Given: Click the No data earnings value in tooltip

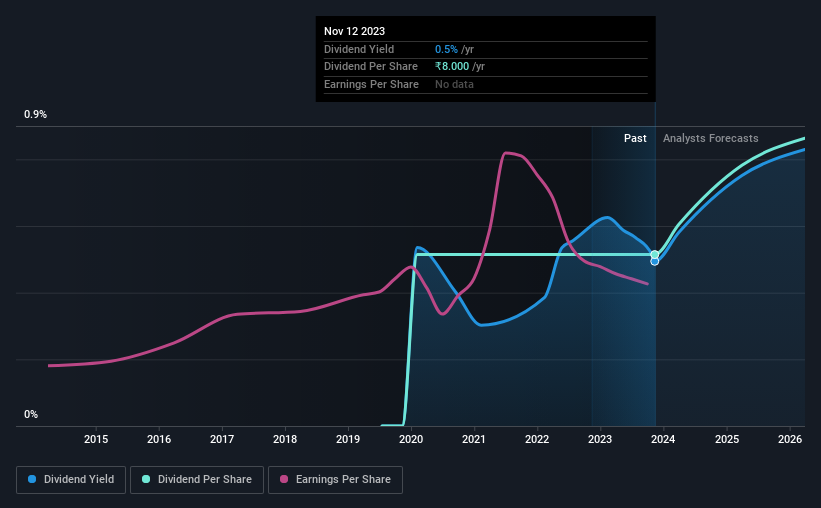Looking at the screenshot, I should click(x=454, y=84).
